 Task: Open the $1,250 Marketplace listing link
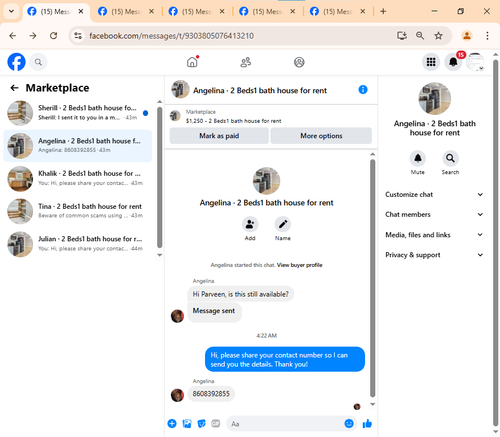click(x=233, y=121)
